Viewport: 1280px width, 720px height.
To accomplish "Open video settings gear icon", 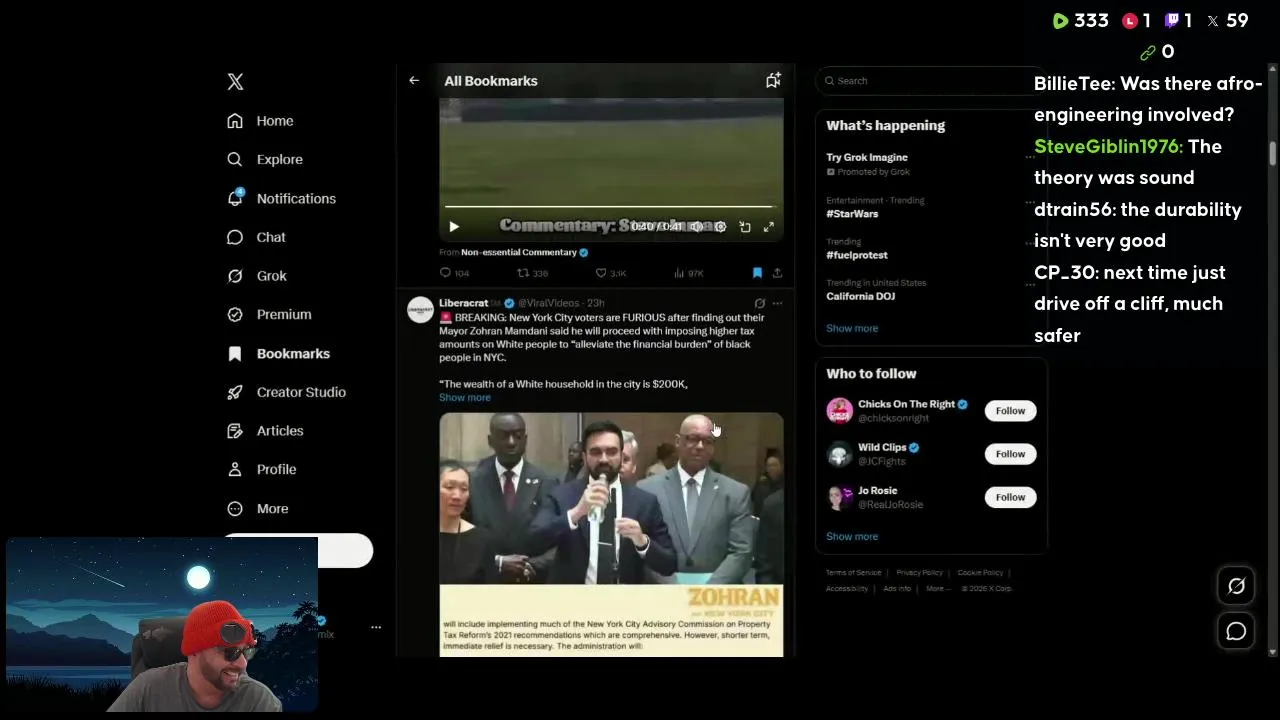I will 720,227.
